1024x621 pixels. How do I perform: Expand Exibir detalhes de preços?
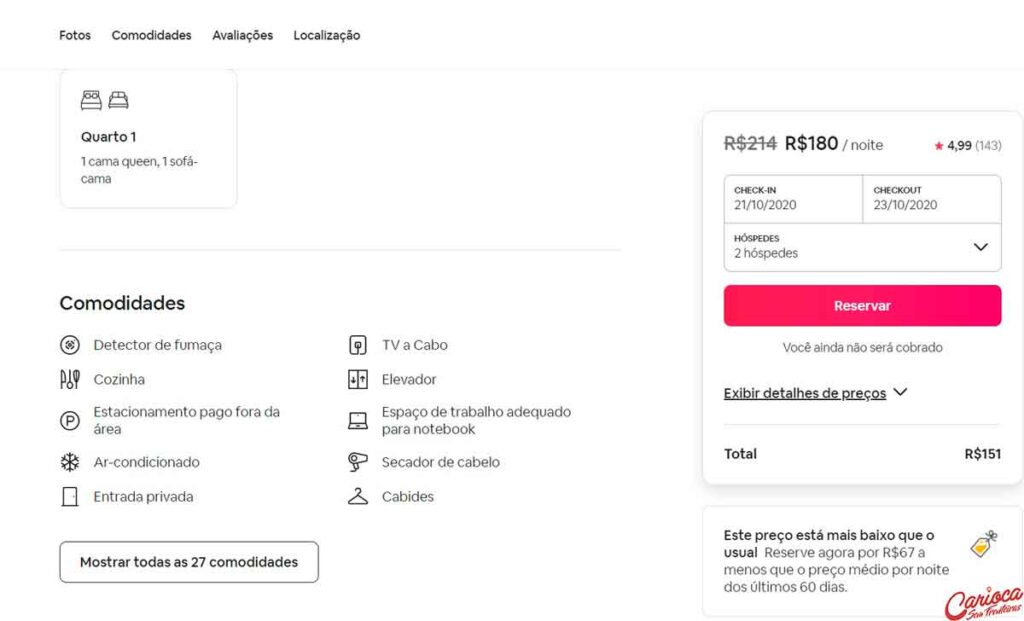[x=805, y=393]
